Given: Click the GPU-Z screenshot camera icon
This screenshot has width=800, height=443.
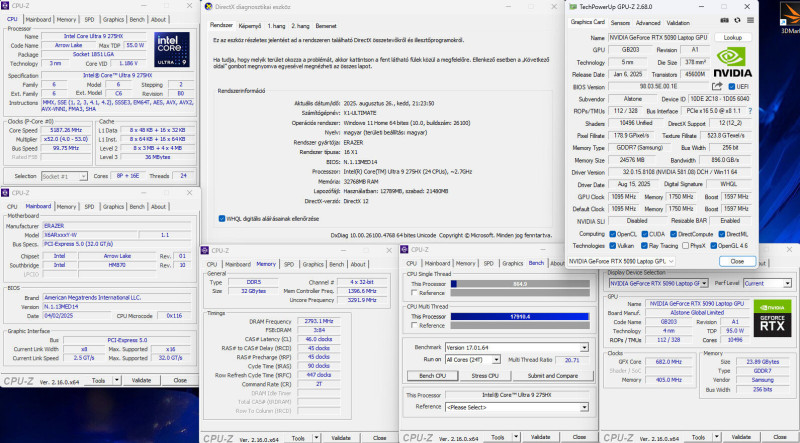Looking at the screenshot, I should click(x=724, y=20).
